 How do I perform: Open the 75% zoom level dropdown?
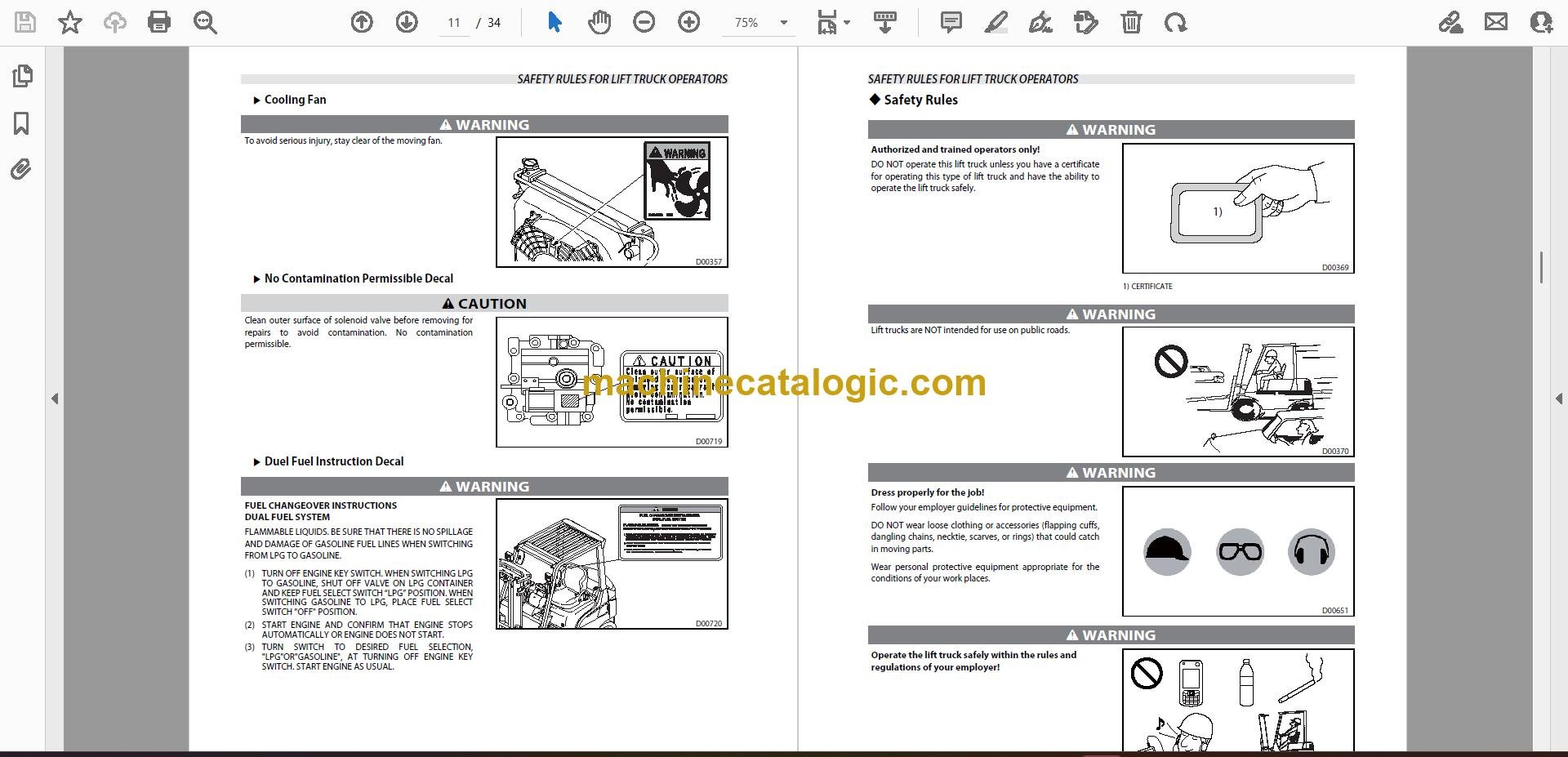tap(760, 23)
